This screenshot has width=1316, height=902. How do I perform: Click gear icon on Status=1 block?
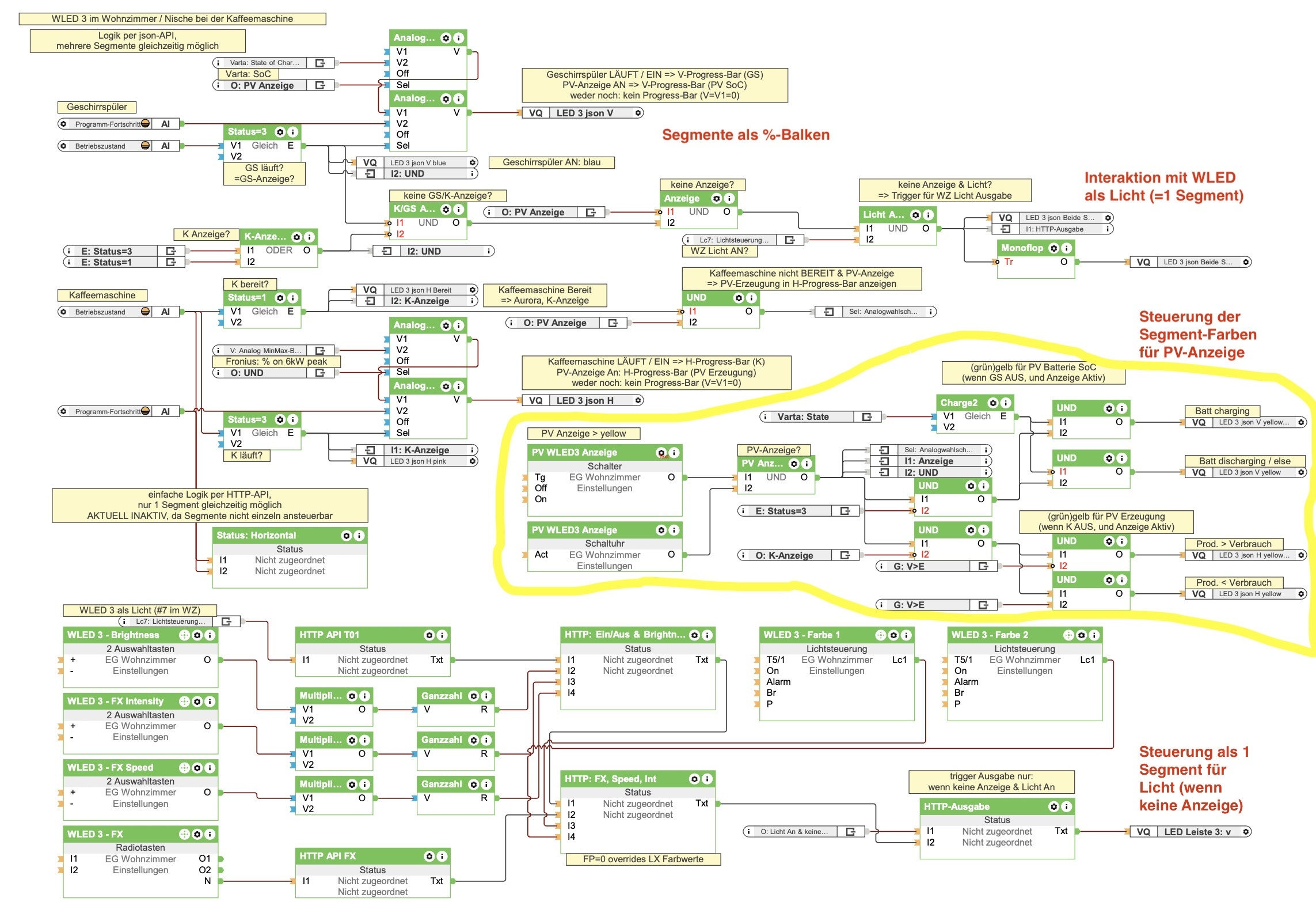(x=280, y=298)
